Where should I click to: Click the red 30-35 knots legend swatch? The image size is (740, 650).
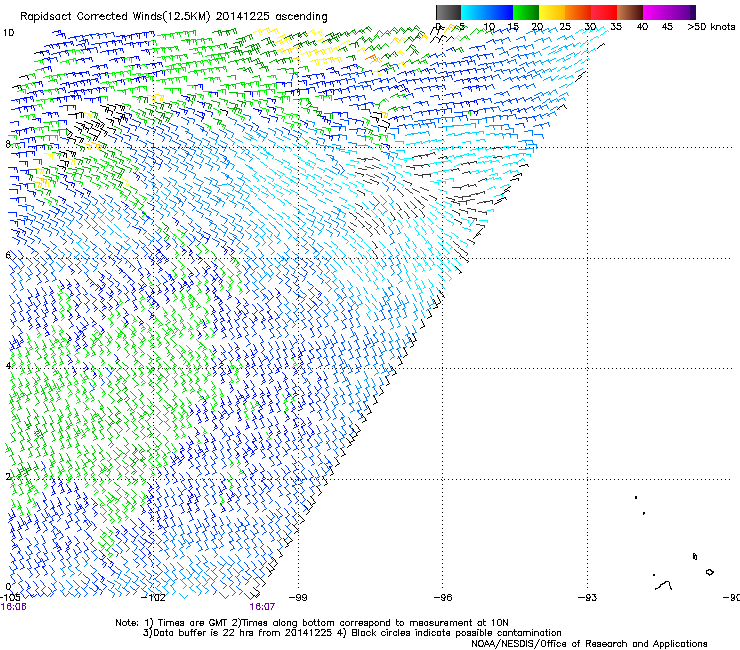click(x=604, y=12)
